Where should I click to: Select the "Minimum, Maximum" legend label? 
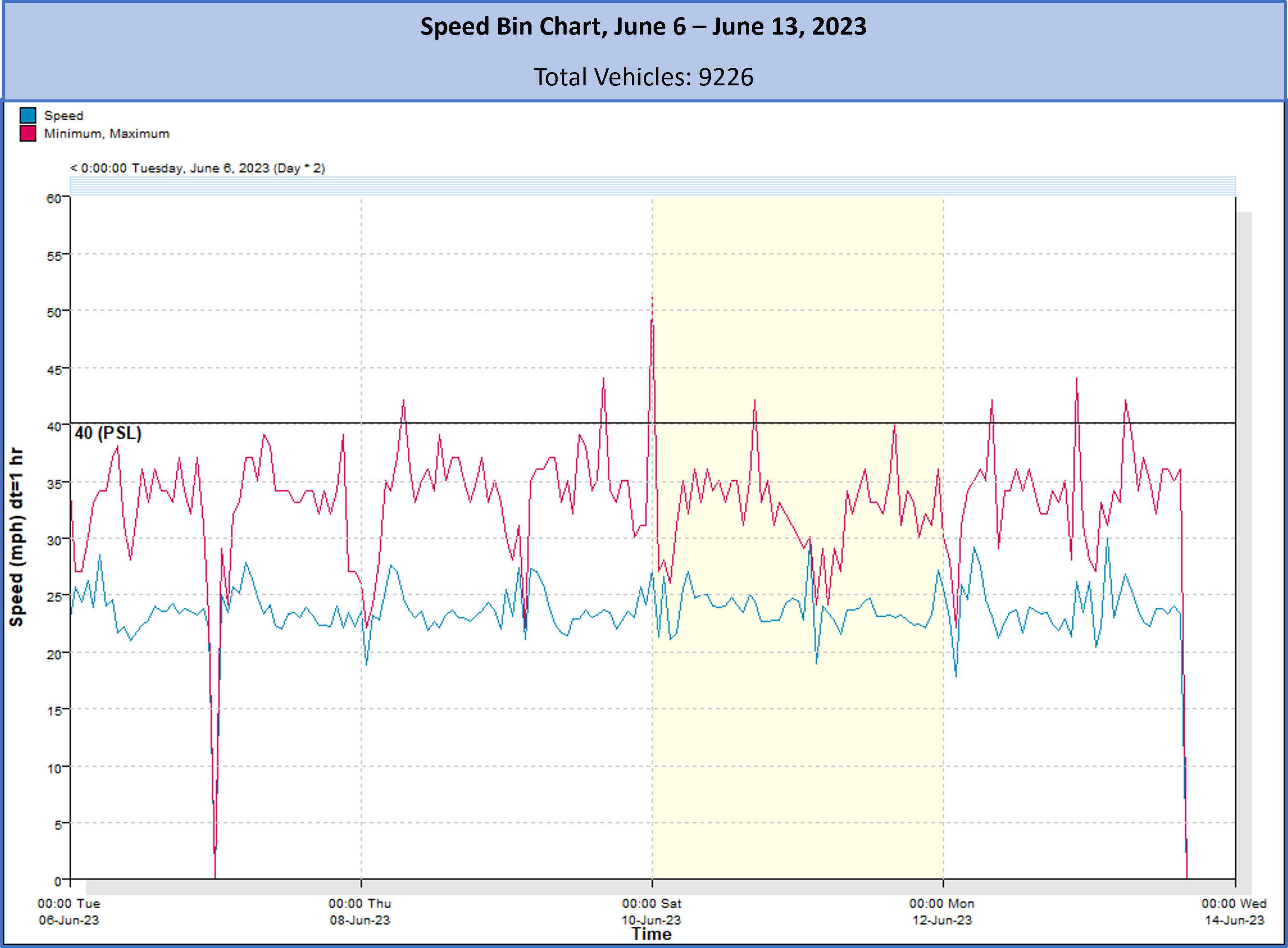click(x=107, y=134)
